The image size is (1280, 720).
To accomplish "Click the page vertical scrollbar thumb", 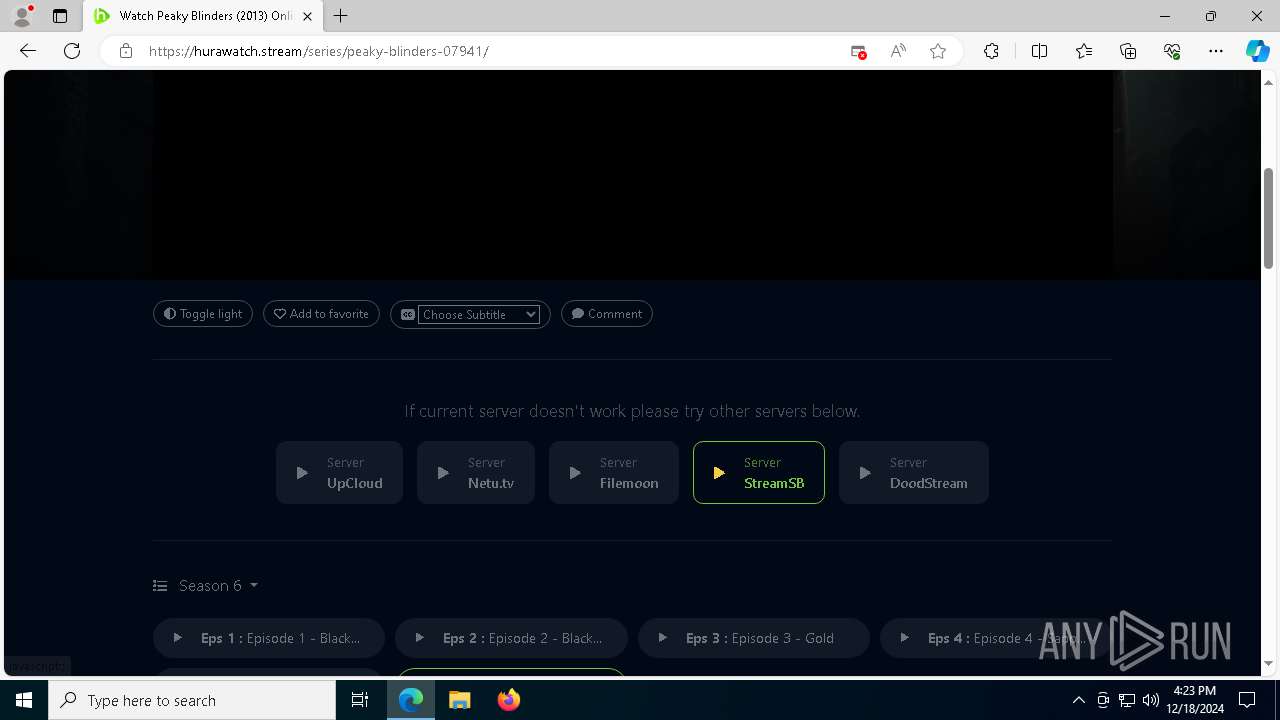I will (x=1268, y=218).
